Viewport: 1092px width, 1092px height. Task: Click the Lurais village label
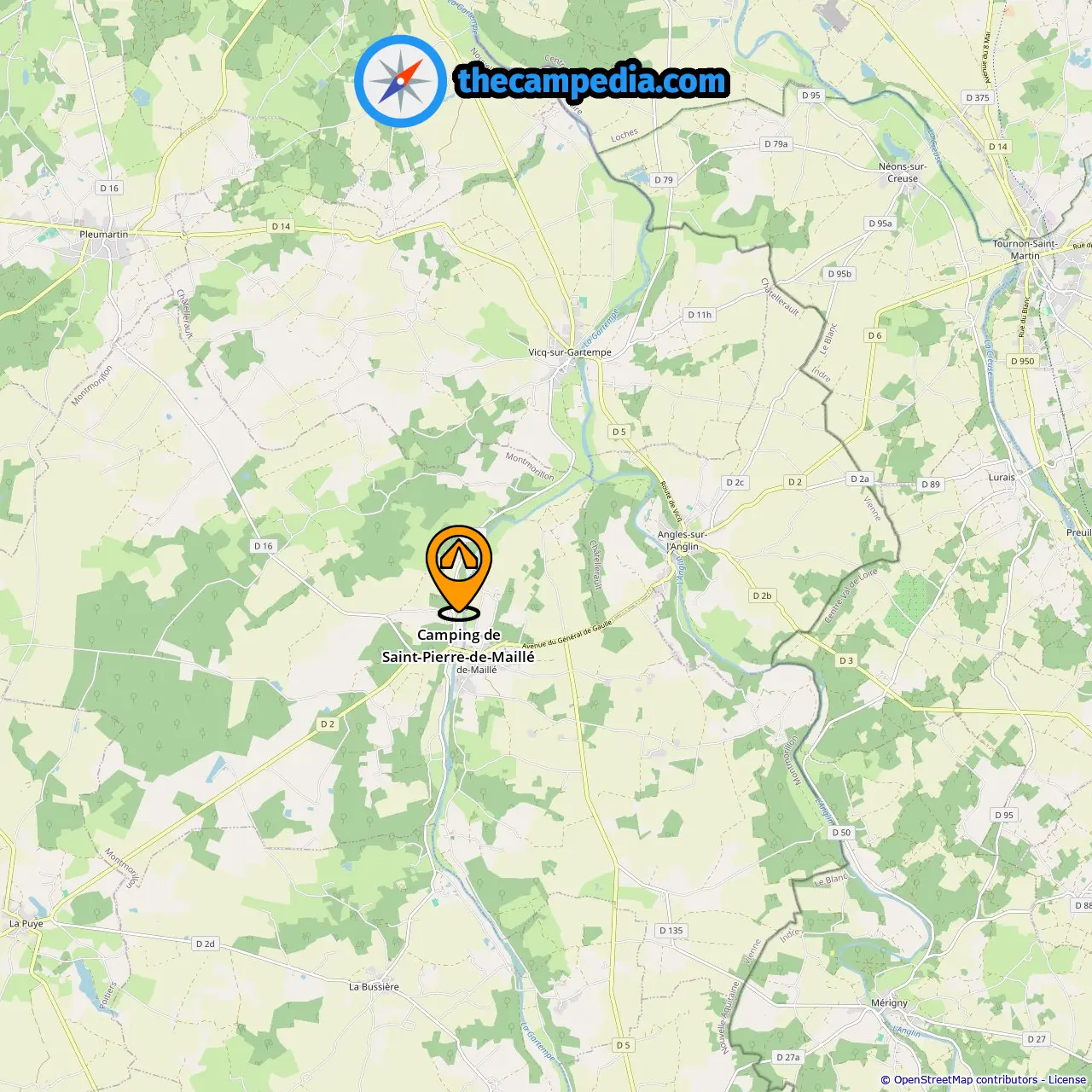tap(1002, 478)
